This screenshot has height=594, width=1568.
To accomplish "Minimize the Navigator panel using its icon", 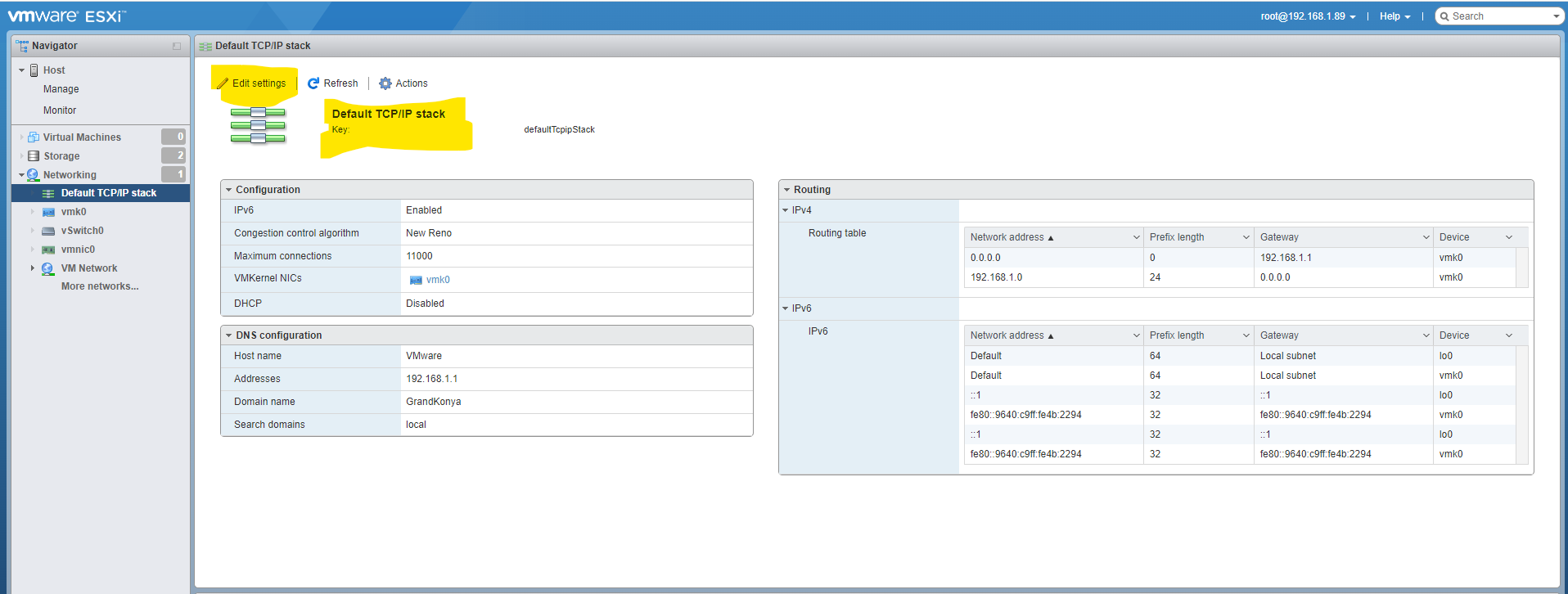I will click(177, 47).
